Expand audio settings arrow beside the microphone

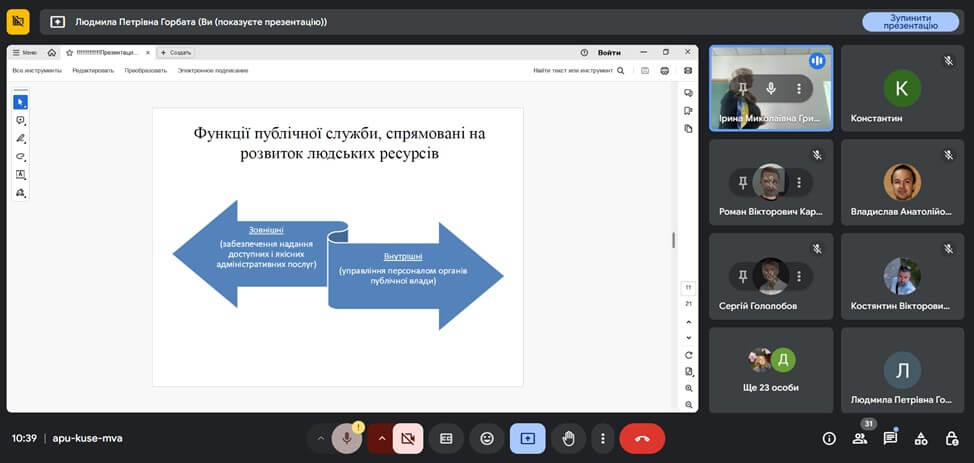click(x=320, y=438)
